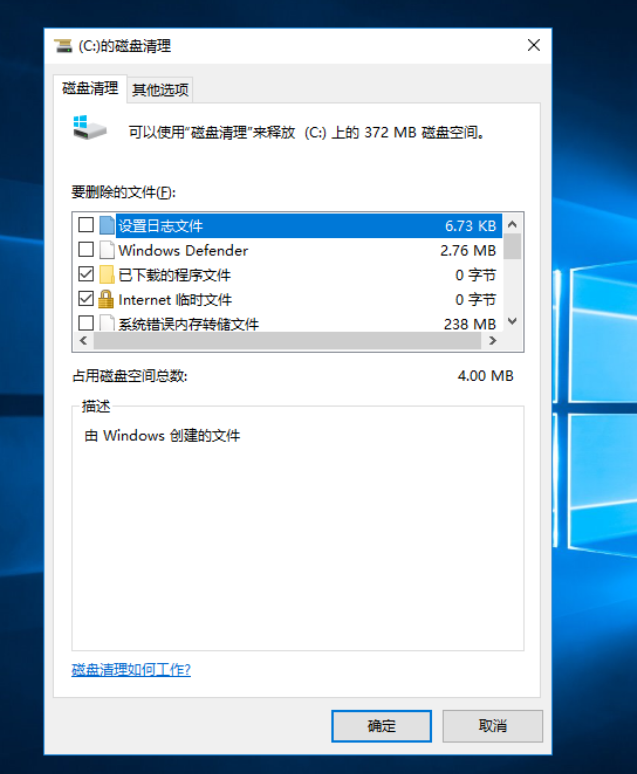Image resolution: width=637 pixels, height=774 pixels.
Task: Switch to the 磁盘清理 tab
Action: [90, 88]
